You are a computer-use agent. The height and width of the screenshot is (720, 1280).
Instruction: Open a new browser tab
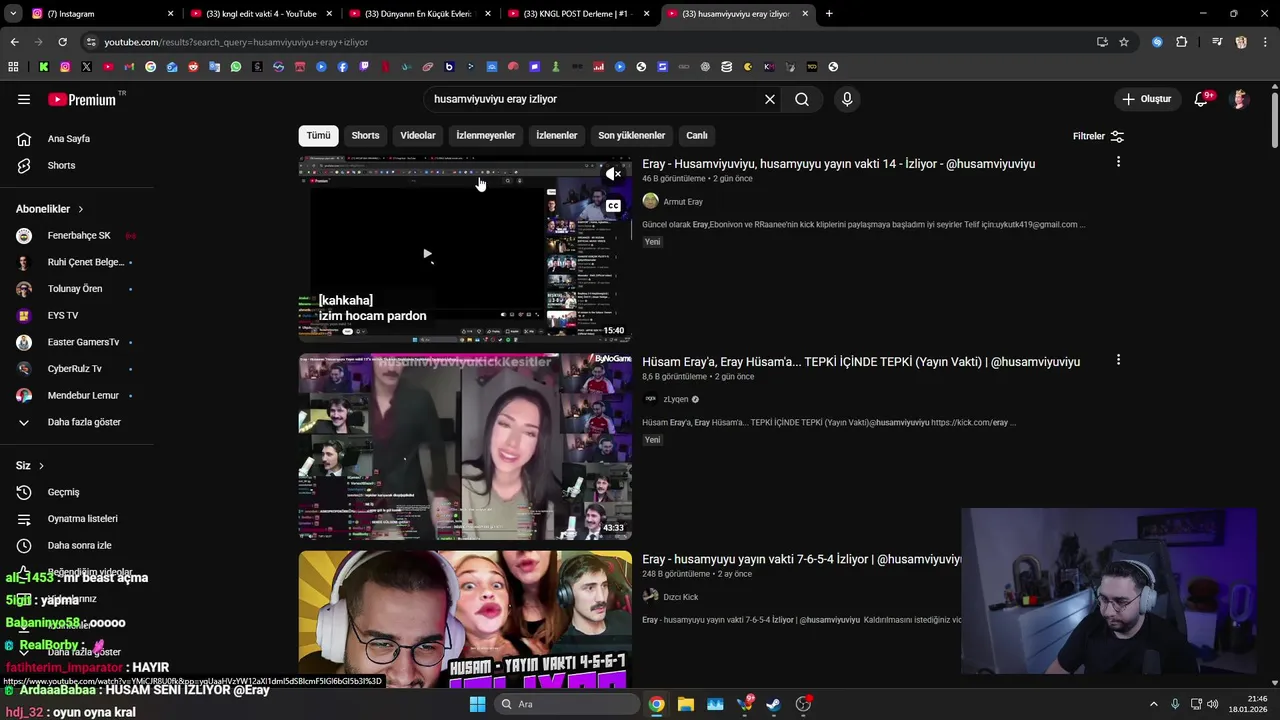[x=829, y=14]
